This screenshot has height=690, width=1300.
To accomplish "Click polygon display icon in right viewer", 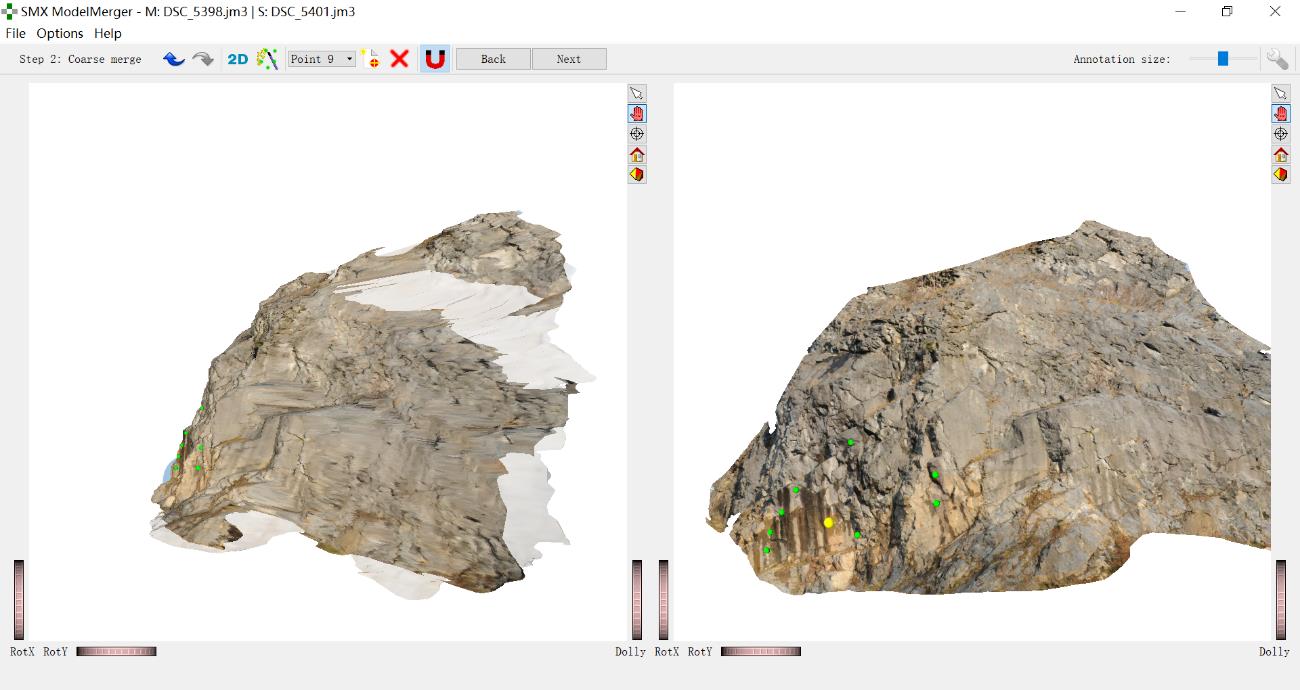I will 1281,174.
